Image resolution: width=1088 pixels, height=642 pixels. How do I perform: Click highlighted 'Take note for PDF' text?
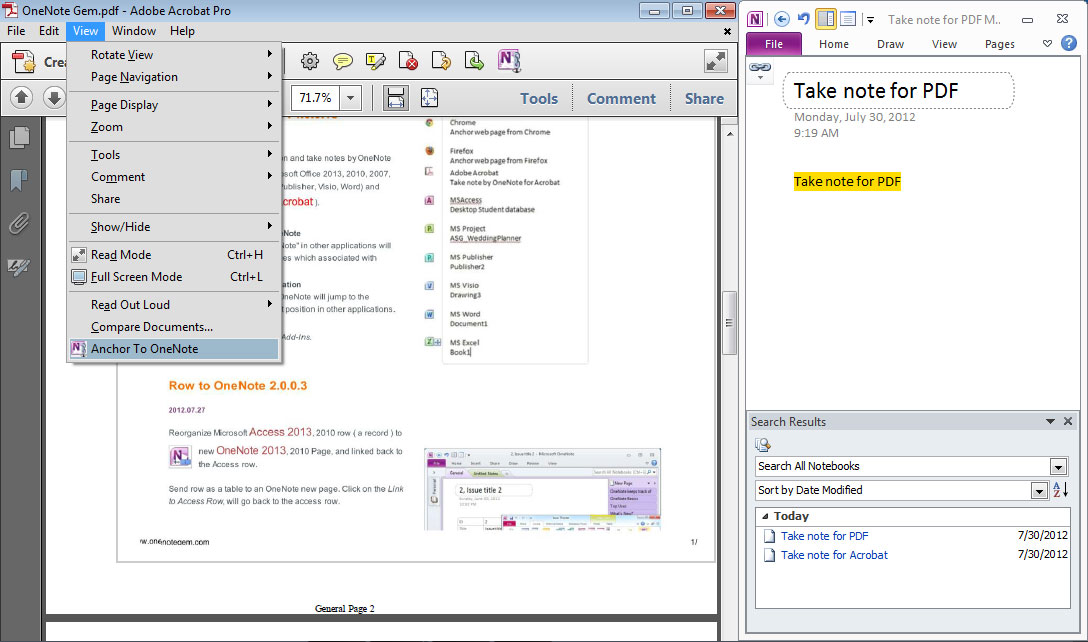click(847, 181)
